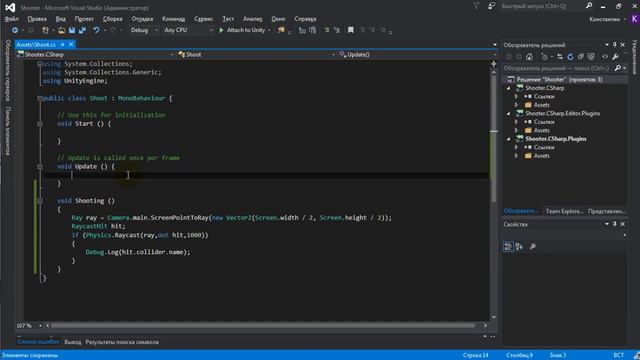Click the Navigate Backward toolbar icon
The width and height of the screenshot is (640, 360).
click(15, 30)
